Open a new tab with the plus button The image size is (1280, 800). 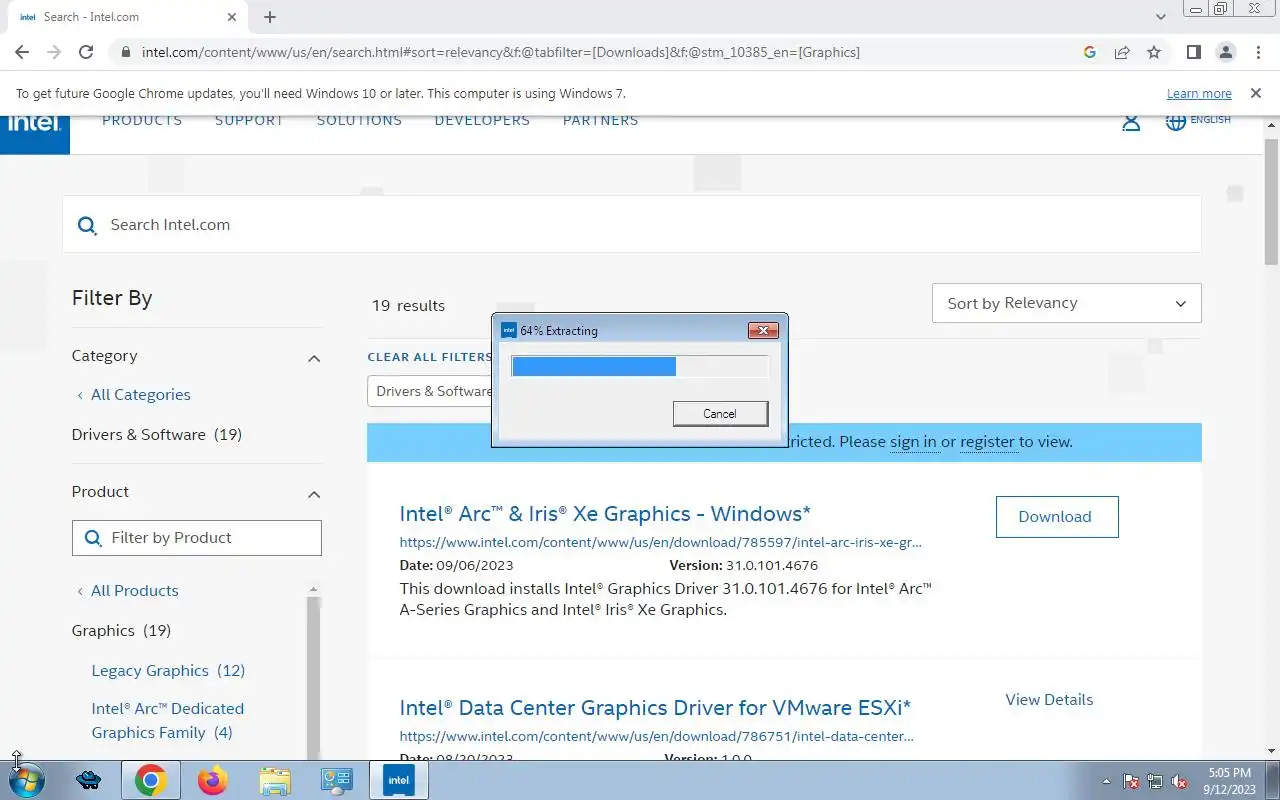[270, 17]
